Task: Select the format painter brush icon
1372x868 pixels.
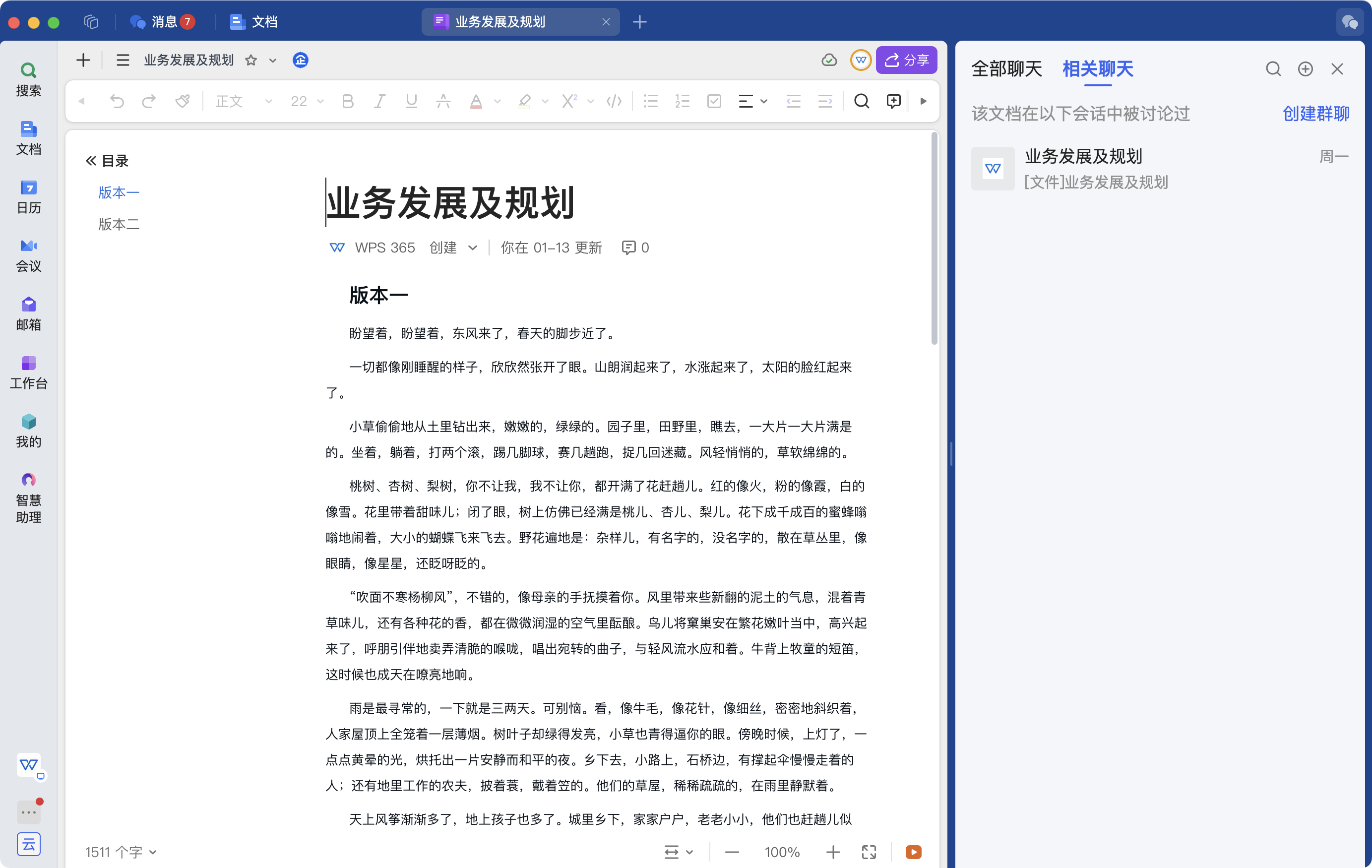Action: [183, 102]
